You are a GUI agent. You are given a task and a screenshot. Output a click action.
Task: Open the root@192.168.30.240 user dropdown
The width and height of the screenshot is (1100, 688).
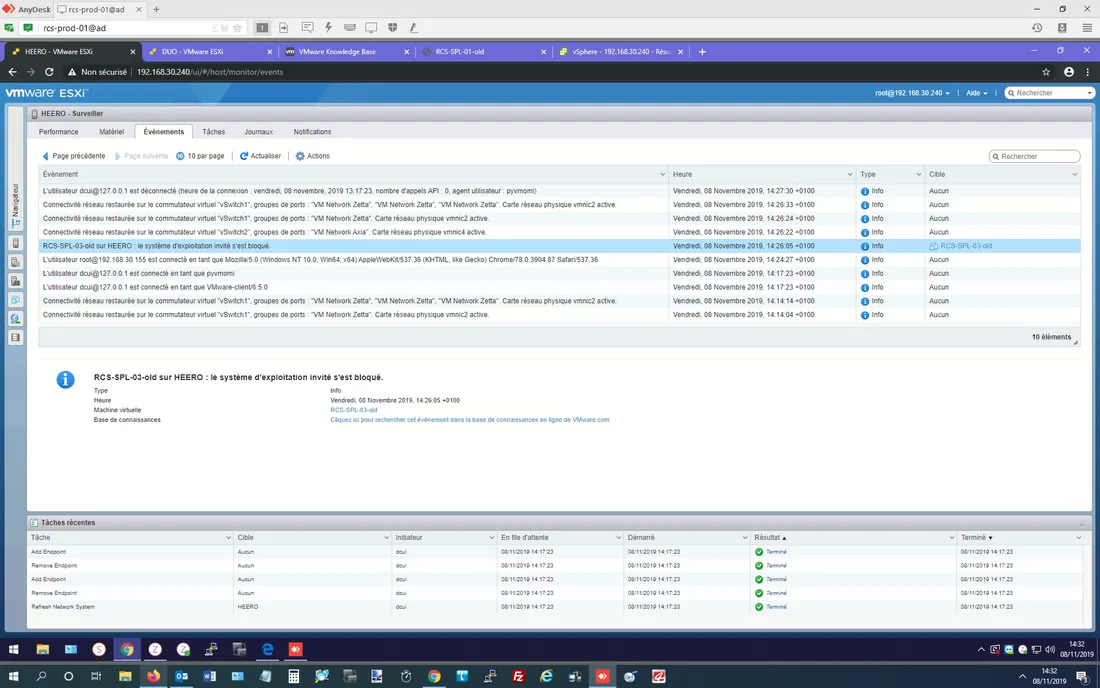(912, 92)
